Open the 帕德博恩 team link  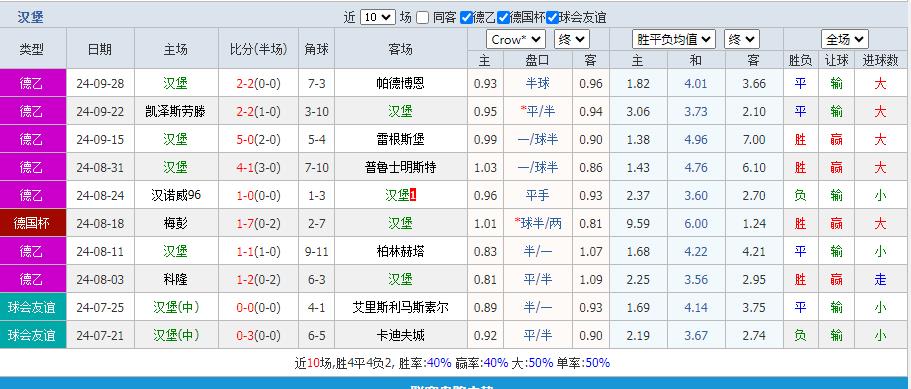(x=400, y=84)
